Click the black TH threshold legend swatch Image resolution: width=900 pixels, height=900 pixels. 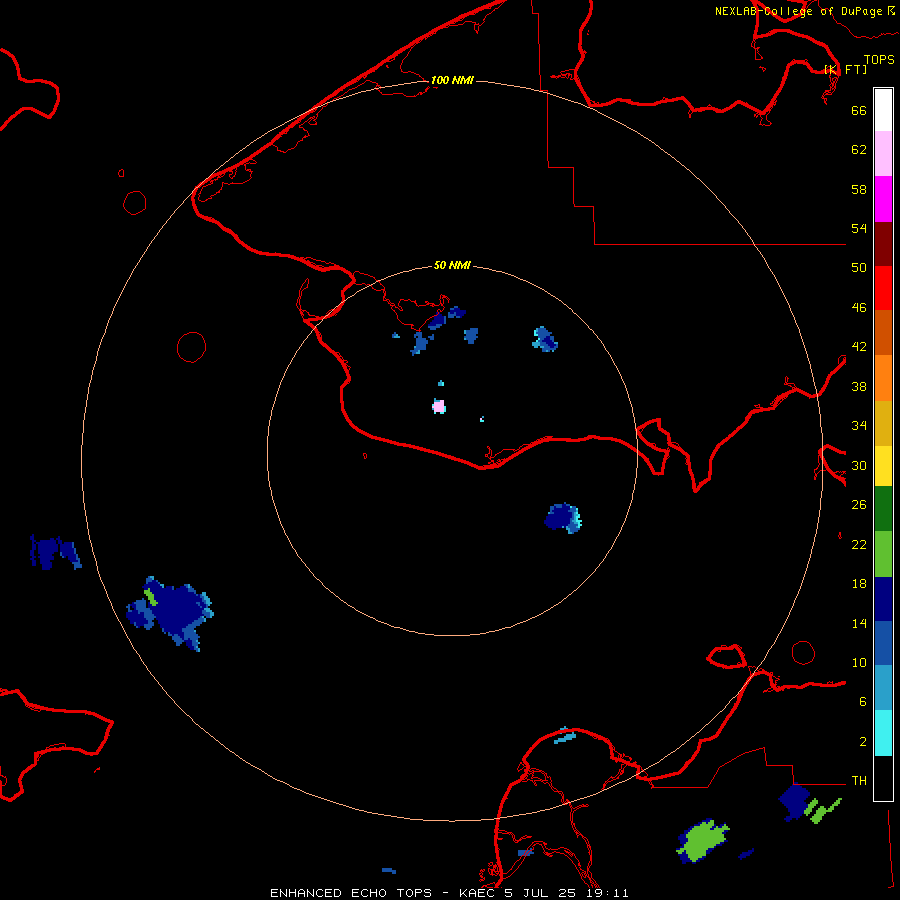[883, 778]
